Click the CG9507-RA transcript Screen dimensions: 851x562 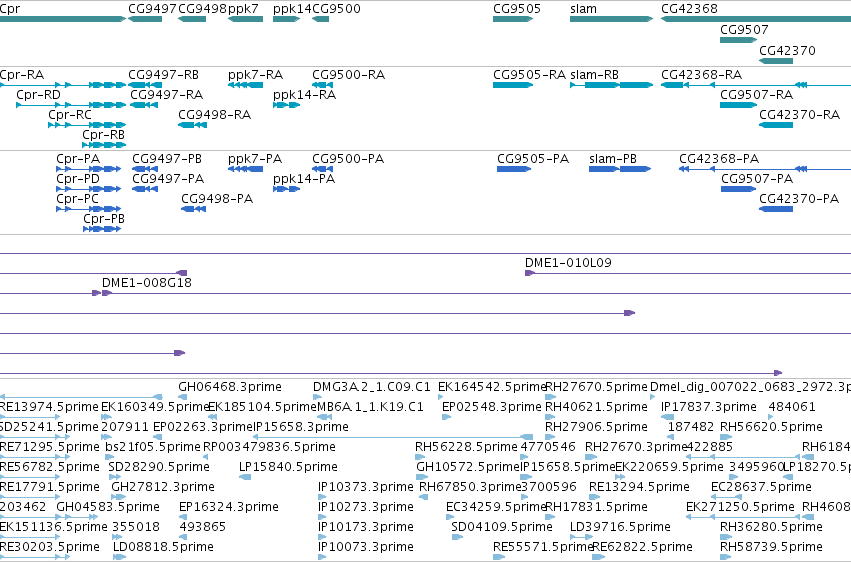738,105
